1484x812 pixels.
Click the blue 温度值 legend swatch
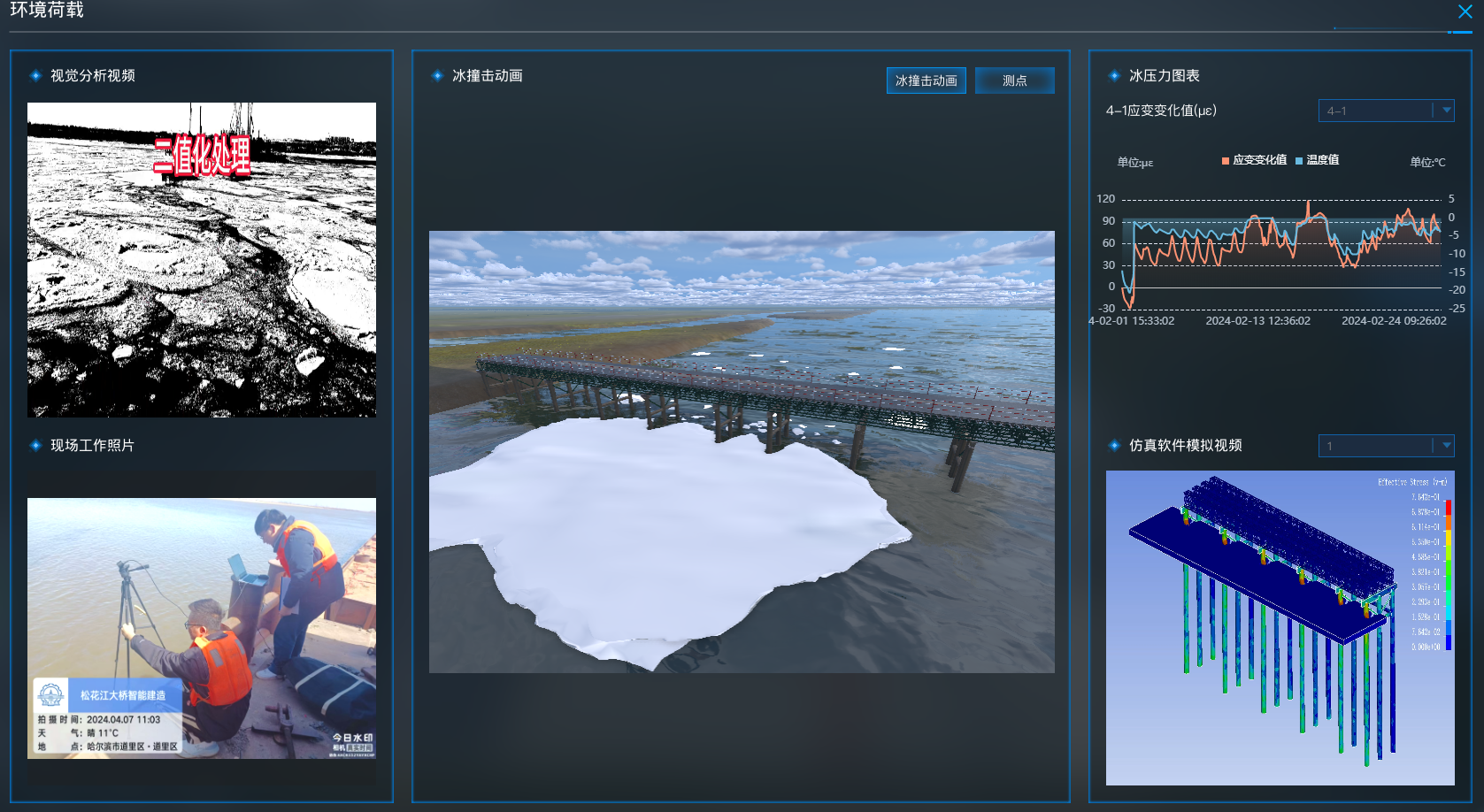point(1299,161)
